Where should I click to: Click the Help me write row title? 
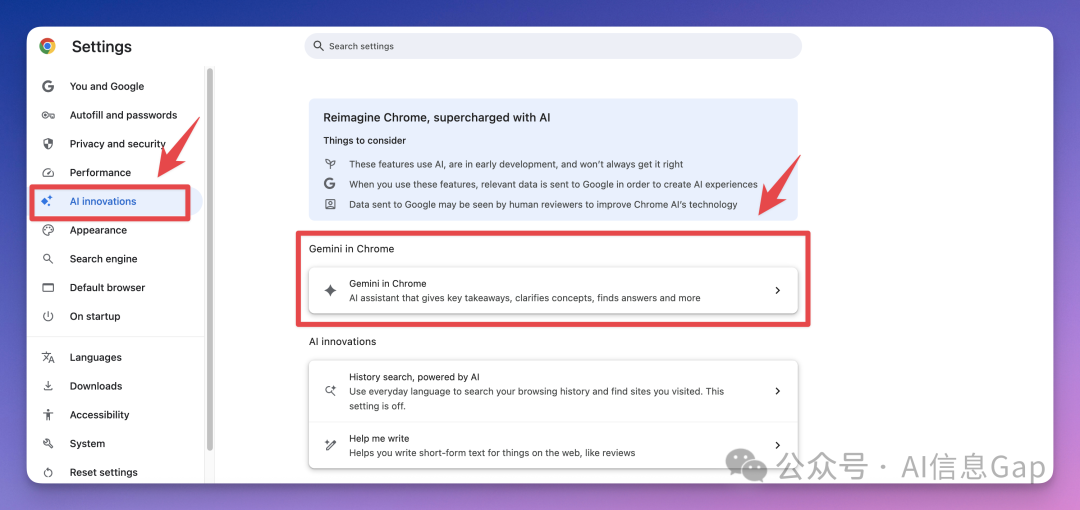[x=380, y=438]
